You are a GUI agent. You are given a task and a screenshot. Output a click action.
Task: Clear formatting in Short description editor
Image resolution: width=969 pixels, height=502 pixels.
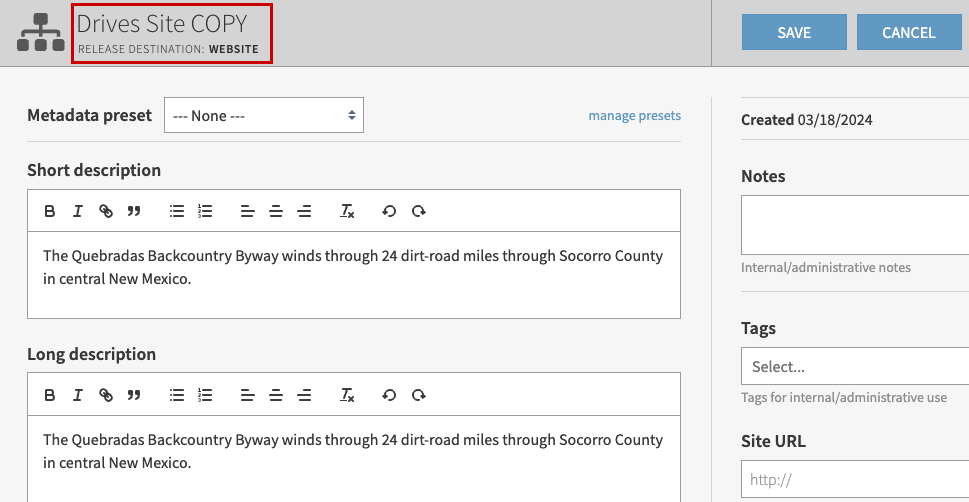[x=347, y=211]
